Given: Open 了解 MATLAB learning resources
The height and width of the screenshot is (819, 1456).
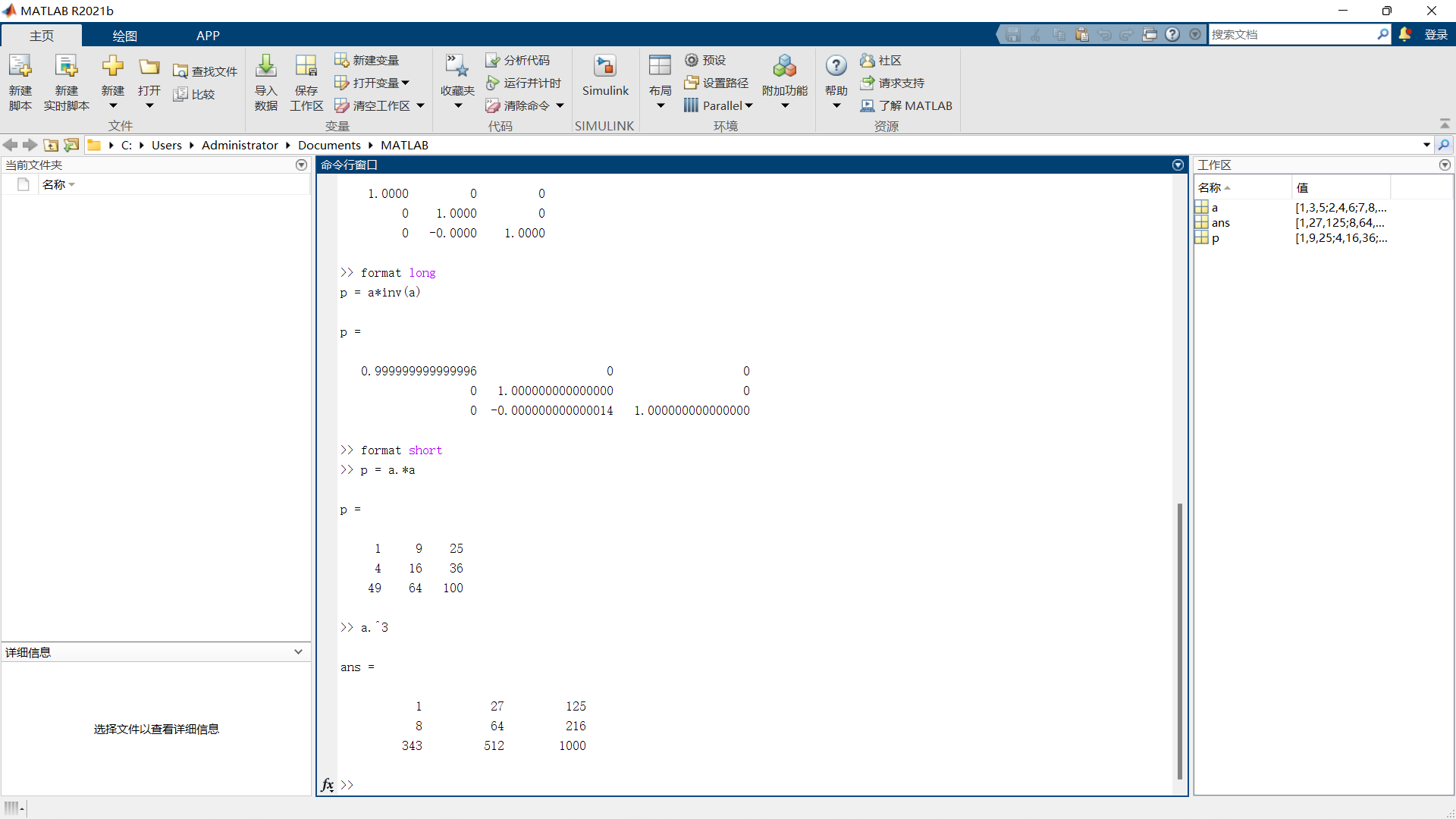Looking at the screenshot, I should tap(906, 105).
